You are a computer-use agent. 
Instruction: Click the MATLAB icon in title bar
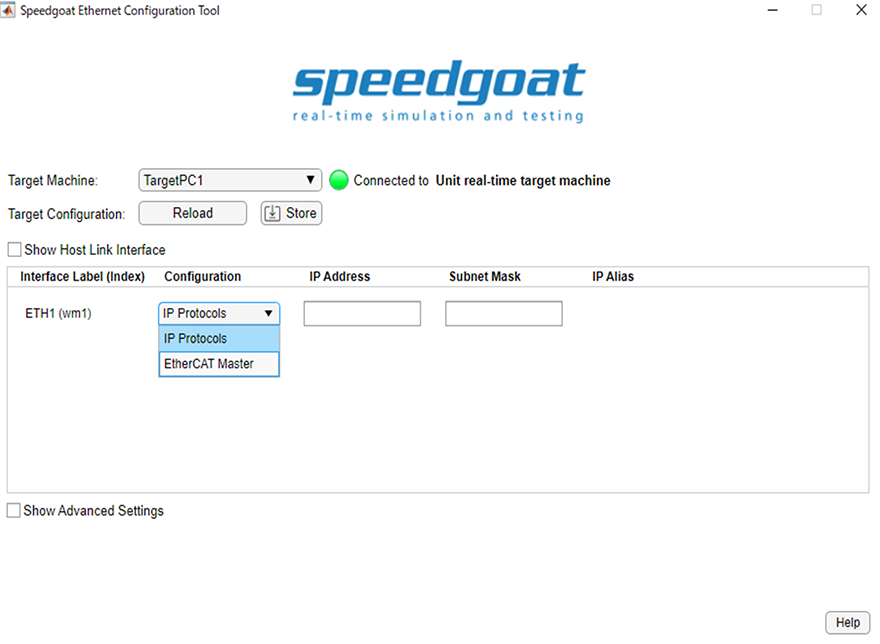pyautogui.click(x=8, y=10)
